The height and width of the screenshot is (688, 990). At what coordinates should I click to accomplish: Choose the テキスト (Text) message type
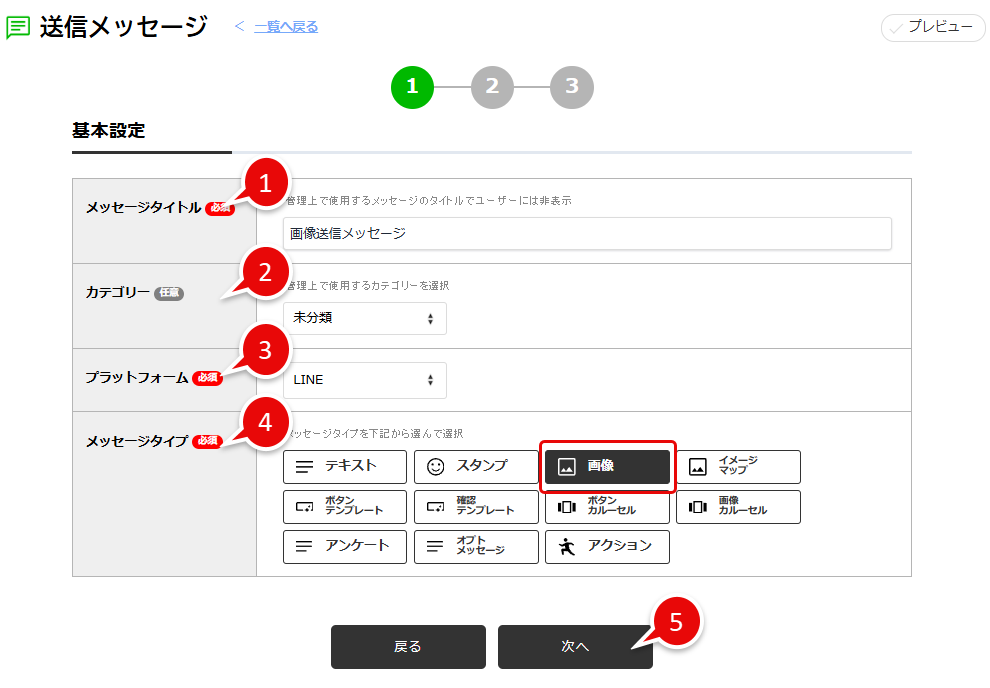tap(344, 467)
